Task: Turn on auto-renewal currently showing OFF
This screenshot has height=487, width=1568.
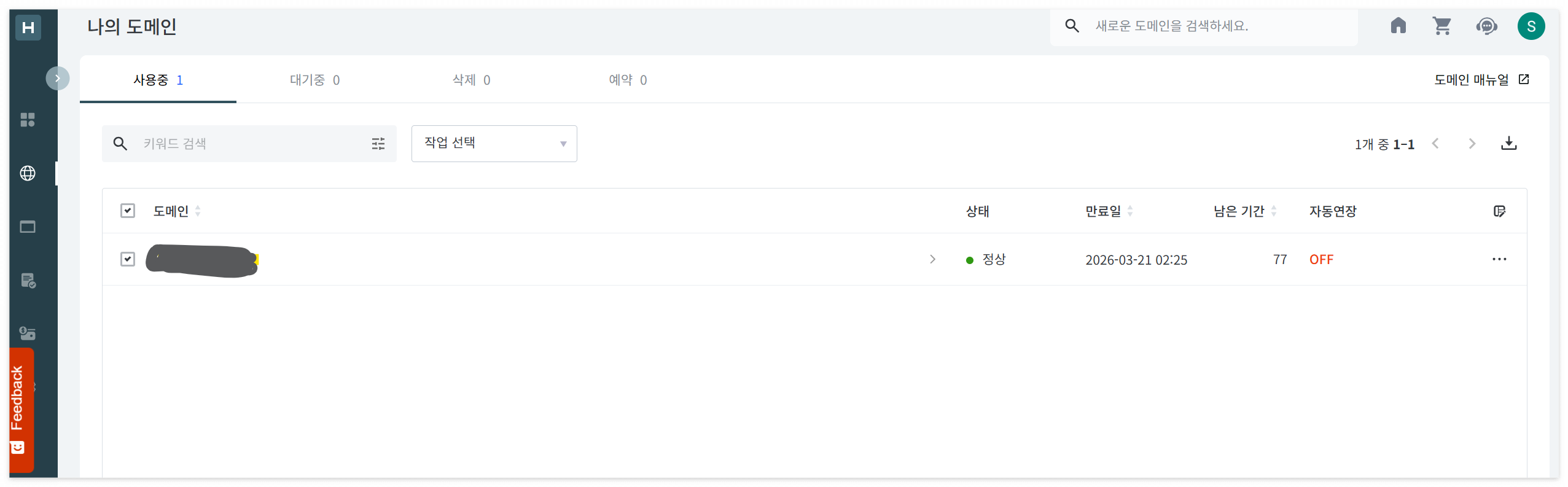Action: click(x=1321, y=259)
